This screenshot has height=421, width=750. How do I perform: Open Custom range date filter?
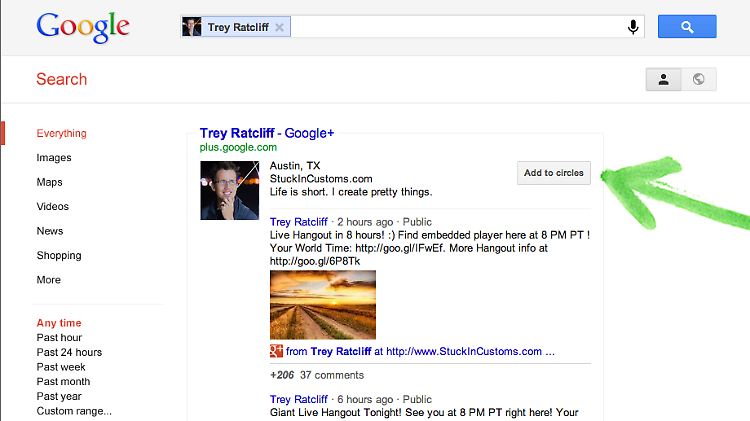click(74, 411)
